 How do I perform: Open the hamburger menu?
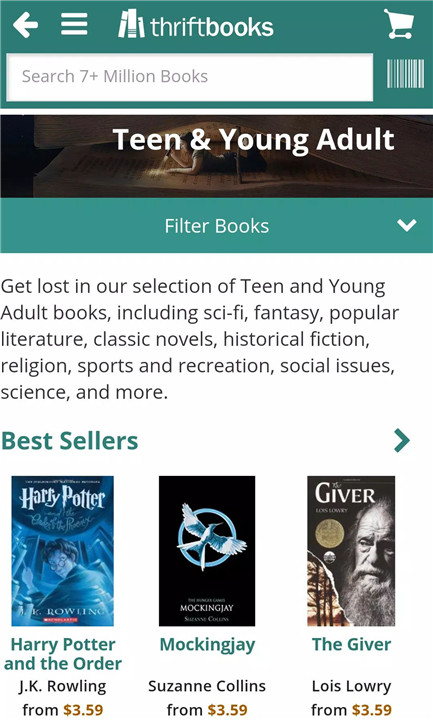point(74,24)
